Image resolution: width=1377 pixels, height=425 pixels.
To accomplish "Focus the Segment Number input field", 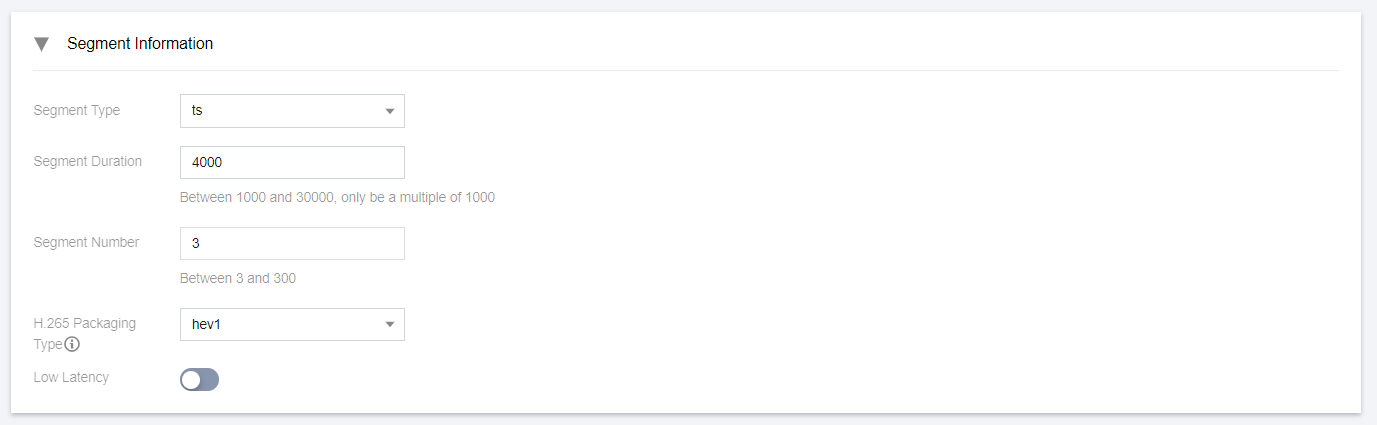I will pos(292,244).
